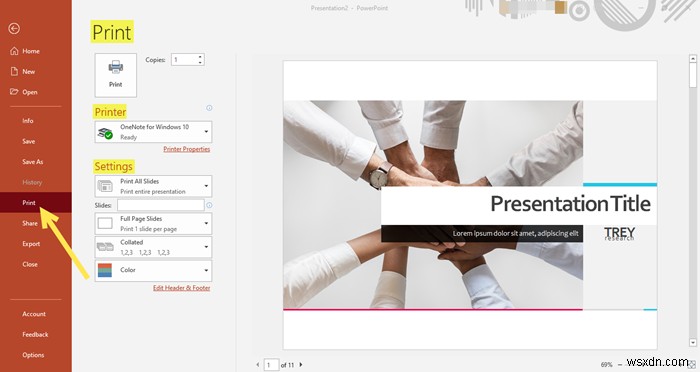Select Open in the sidebar
Screen dimensions: 700x372
pos(30,92)
